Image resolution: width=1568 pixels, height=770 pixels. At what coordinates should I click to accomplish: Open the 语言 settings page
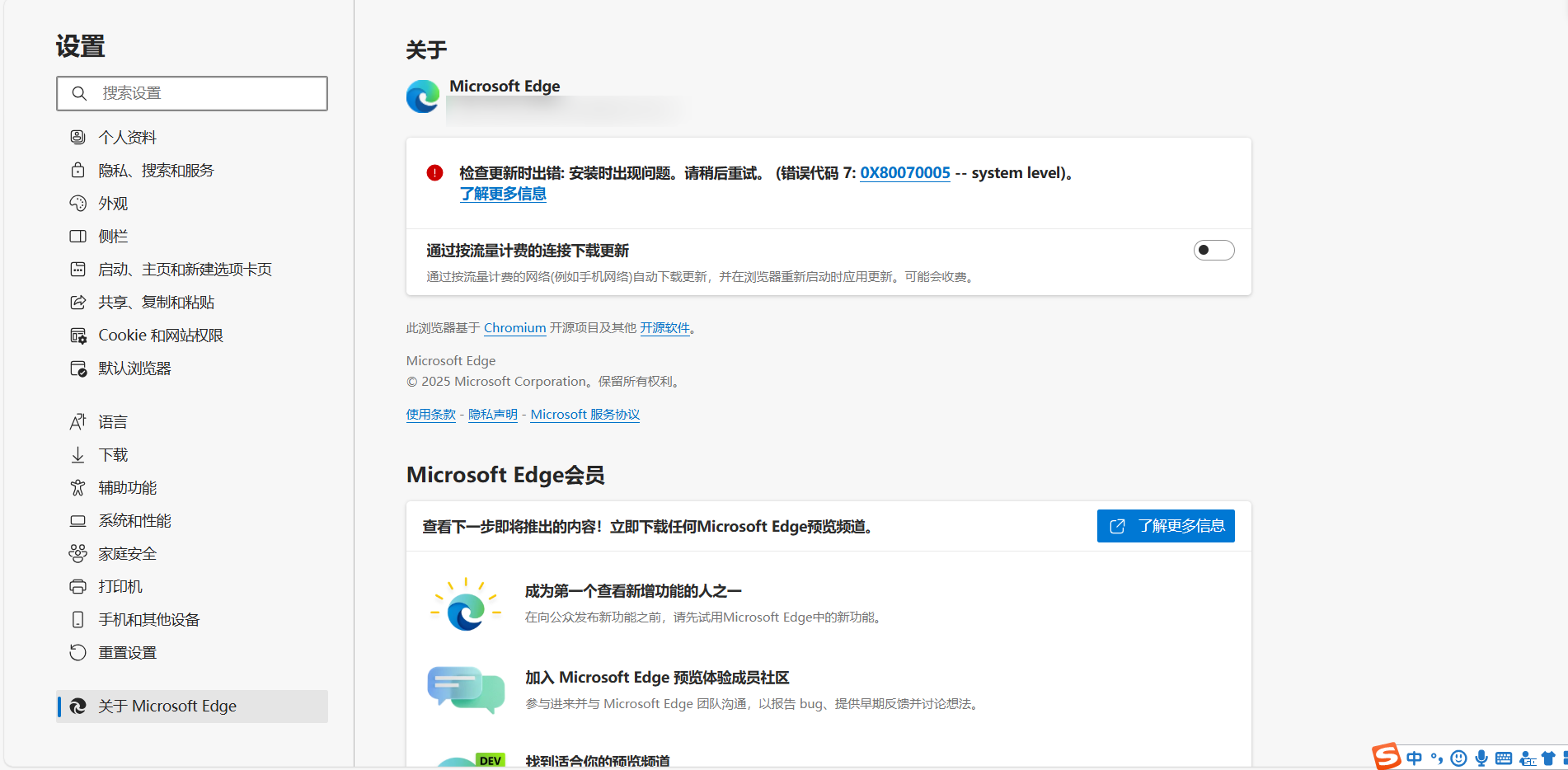(x=113, y=422)
